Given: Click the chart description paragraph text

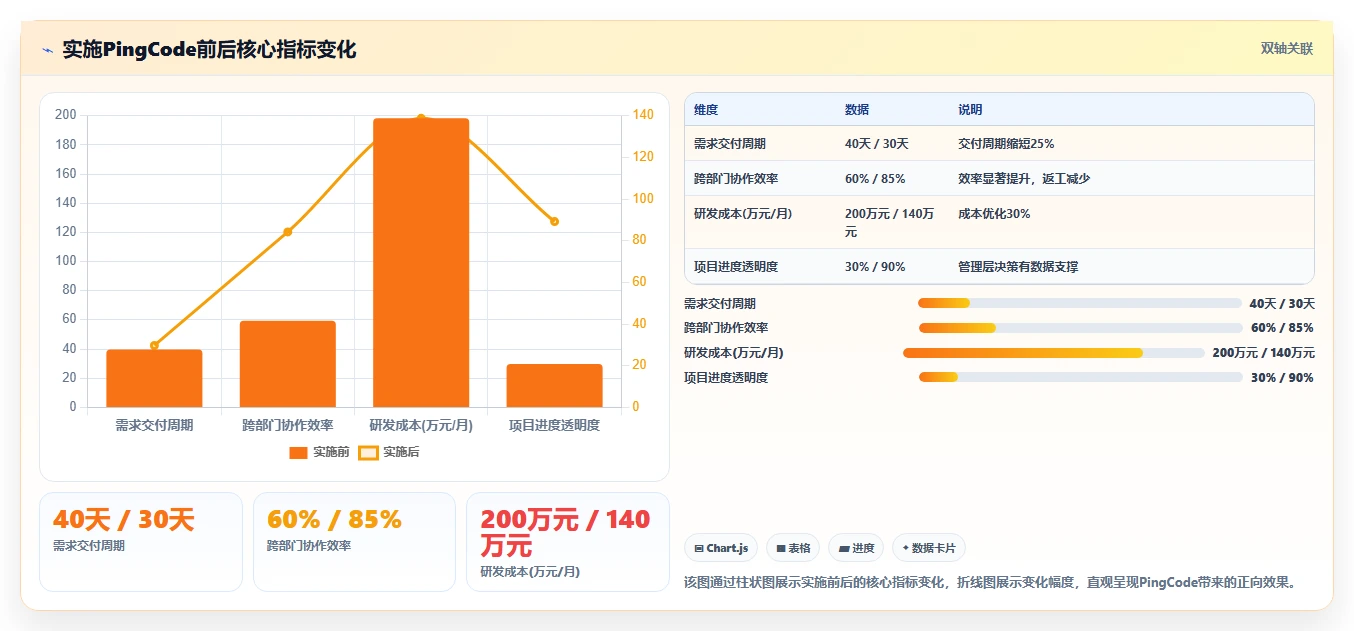Looking at the screenshot, I should 993,582.
